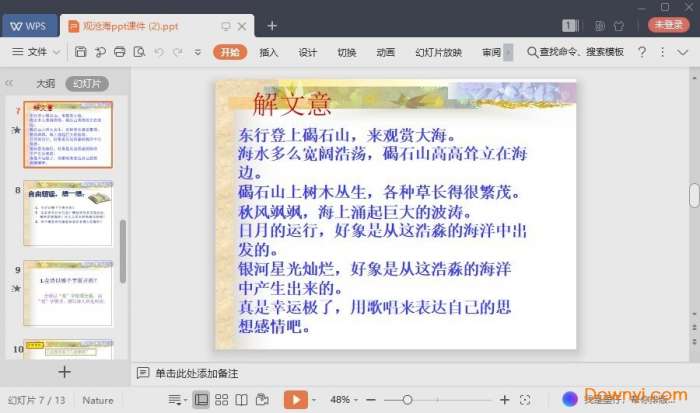Open the 切换 ribbon tab

[346, 52]
